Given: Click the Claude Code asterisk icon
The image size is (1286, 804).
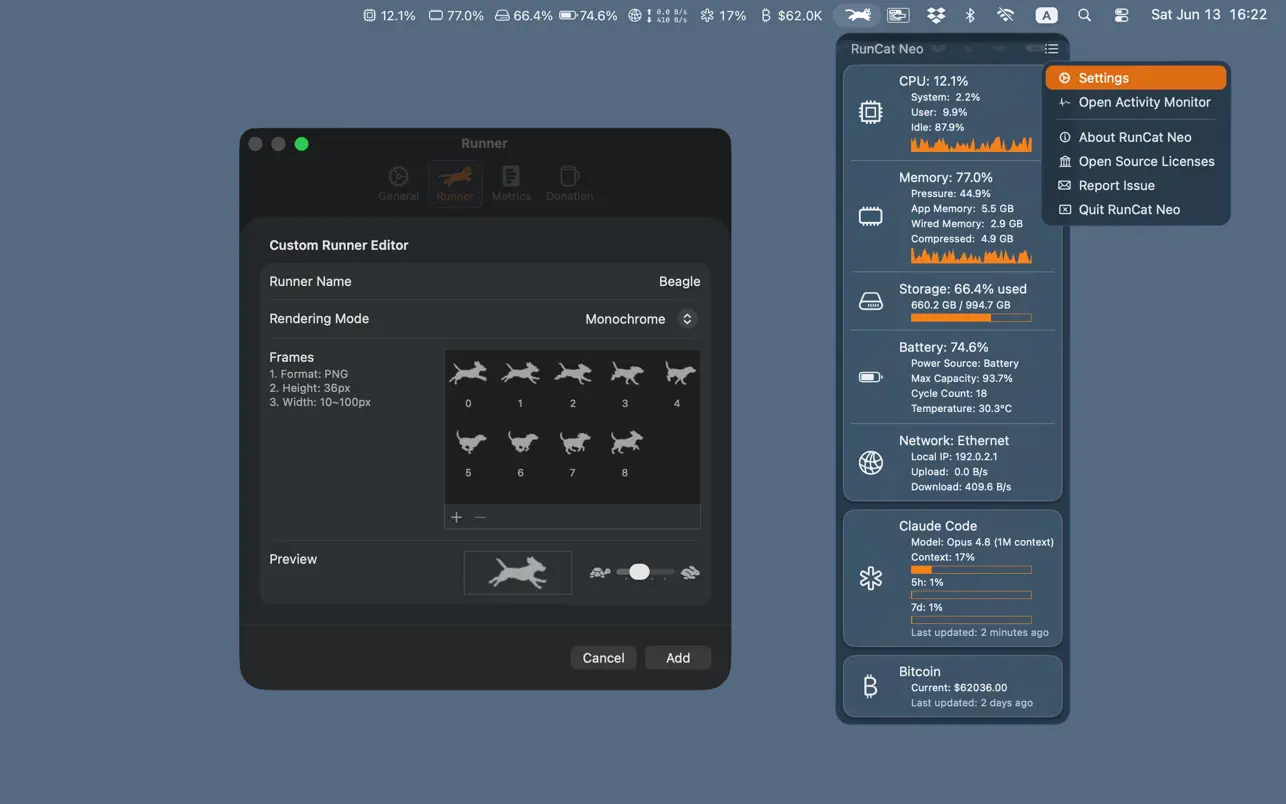Looking at the screenshot, I should pos(871,578).
